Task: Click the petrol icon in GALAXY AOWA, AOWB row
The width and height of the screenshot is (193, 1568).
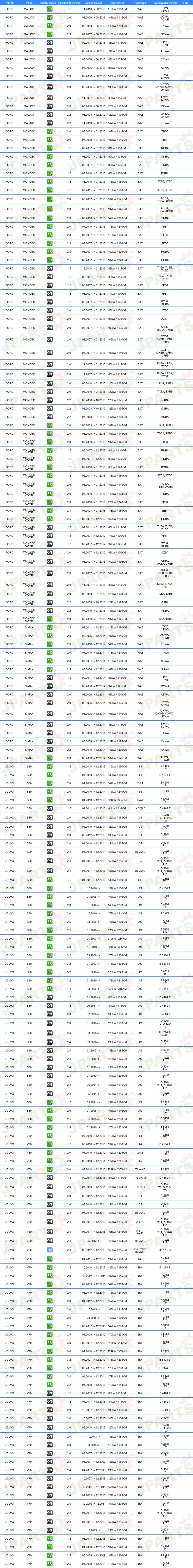Action: coord(50,18)
